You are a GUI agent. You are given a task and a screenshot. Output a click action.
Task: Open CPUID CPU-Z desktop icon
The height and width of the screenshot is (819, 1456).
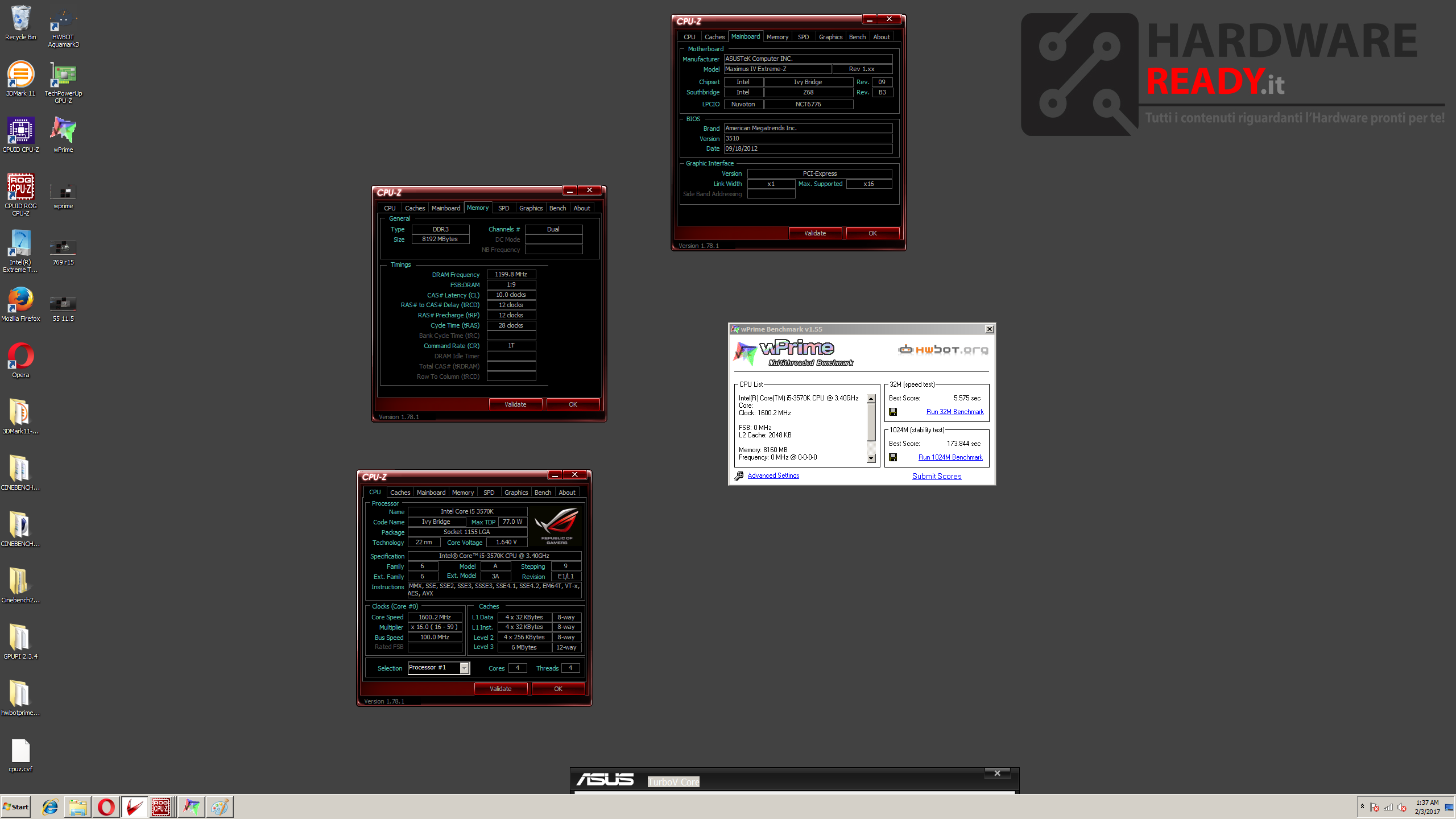coord(20,135)
